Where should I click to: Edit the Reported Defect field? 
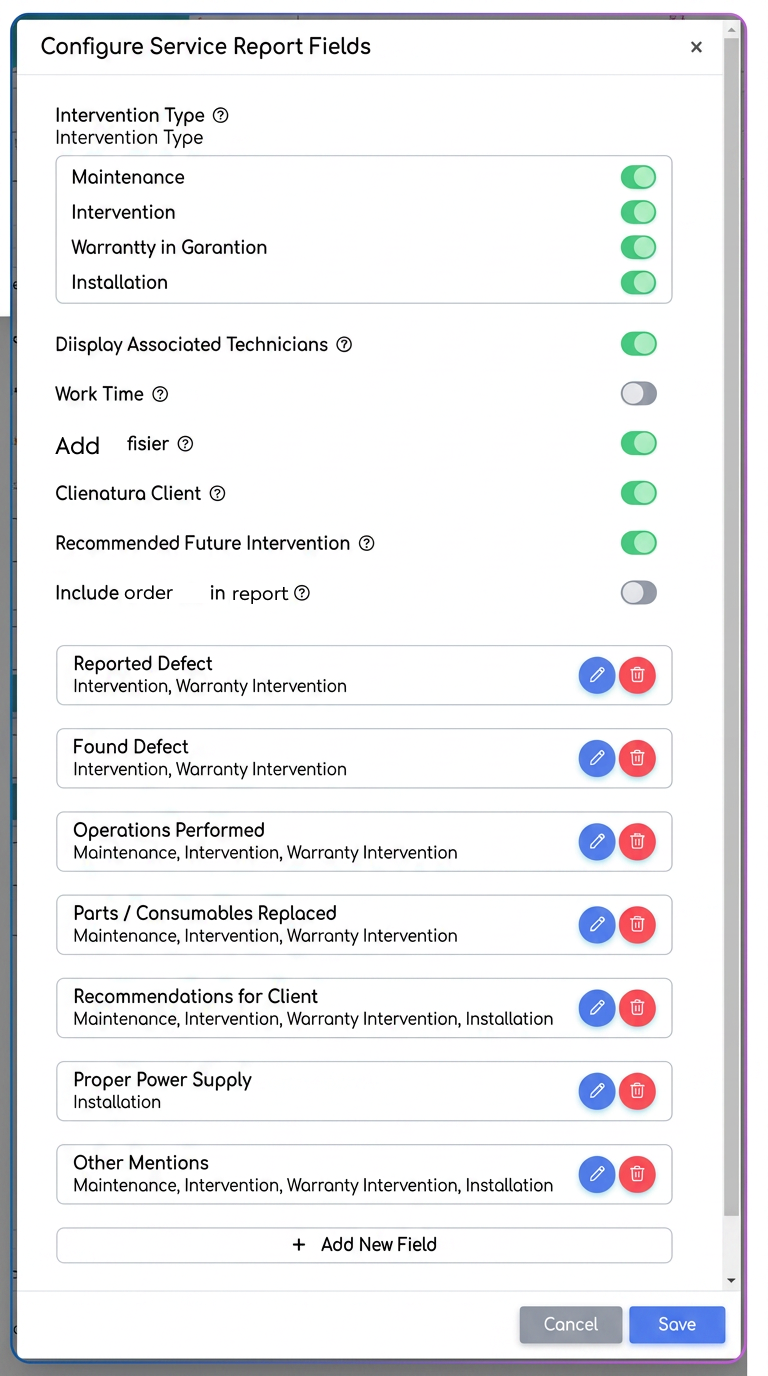pos(597,675)
